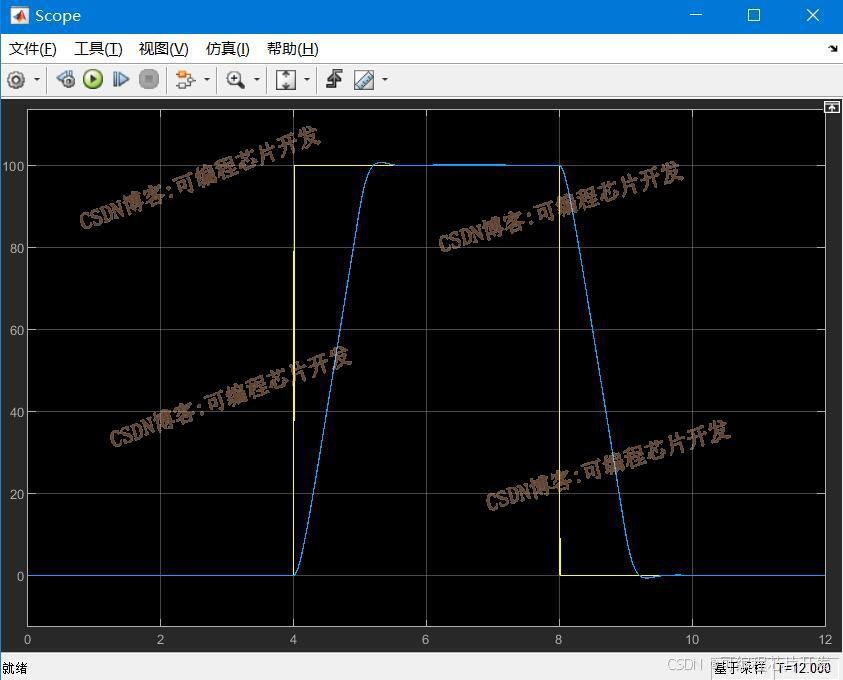This screenshot has width=843, height=680.
Task: Click the dock scope arrow at menu bar right
Action: pyautogui.click(x=833, y=48)
